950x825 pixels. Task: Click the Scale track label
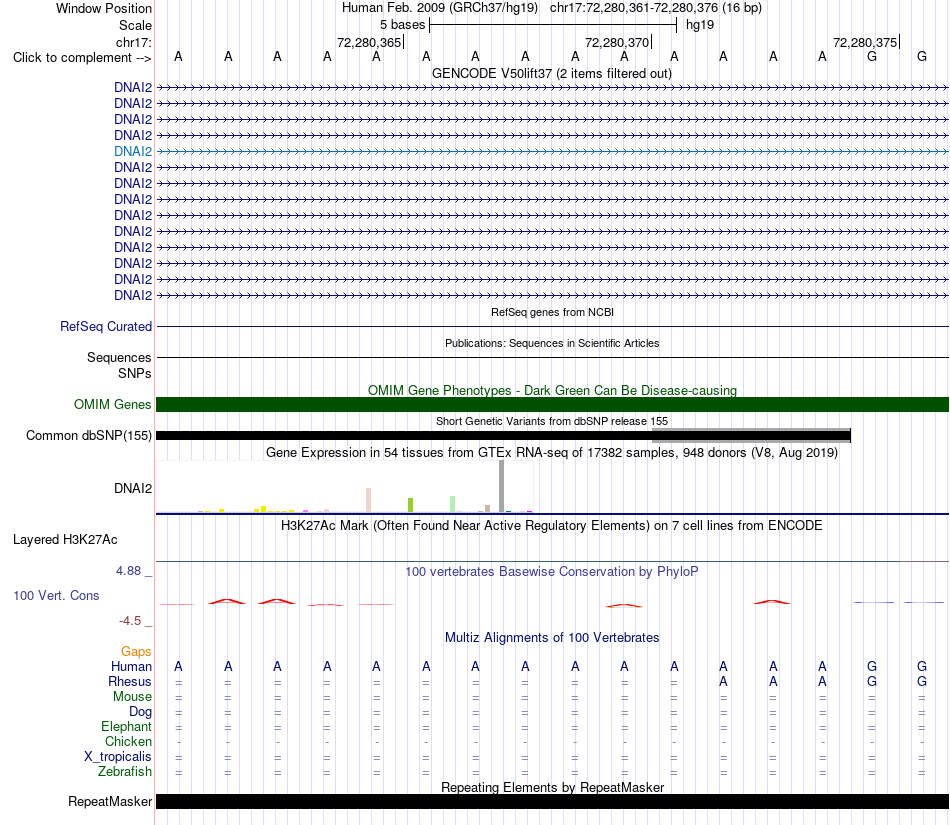pos(135,25)
